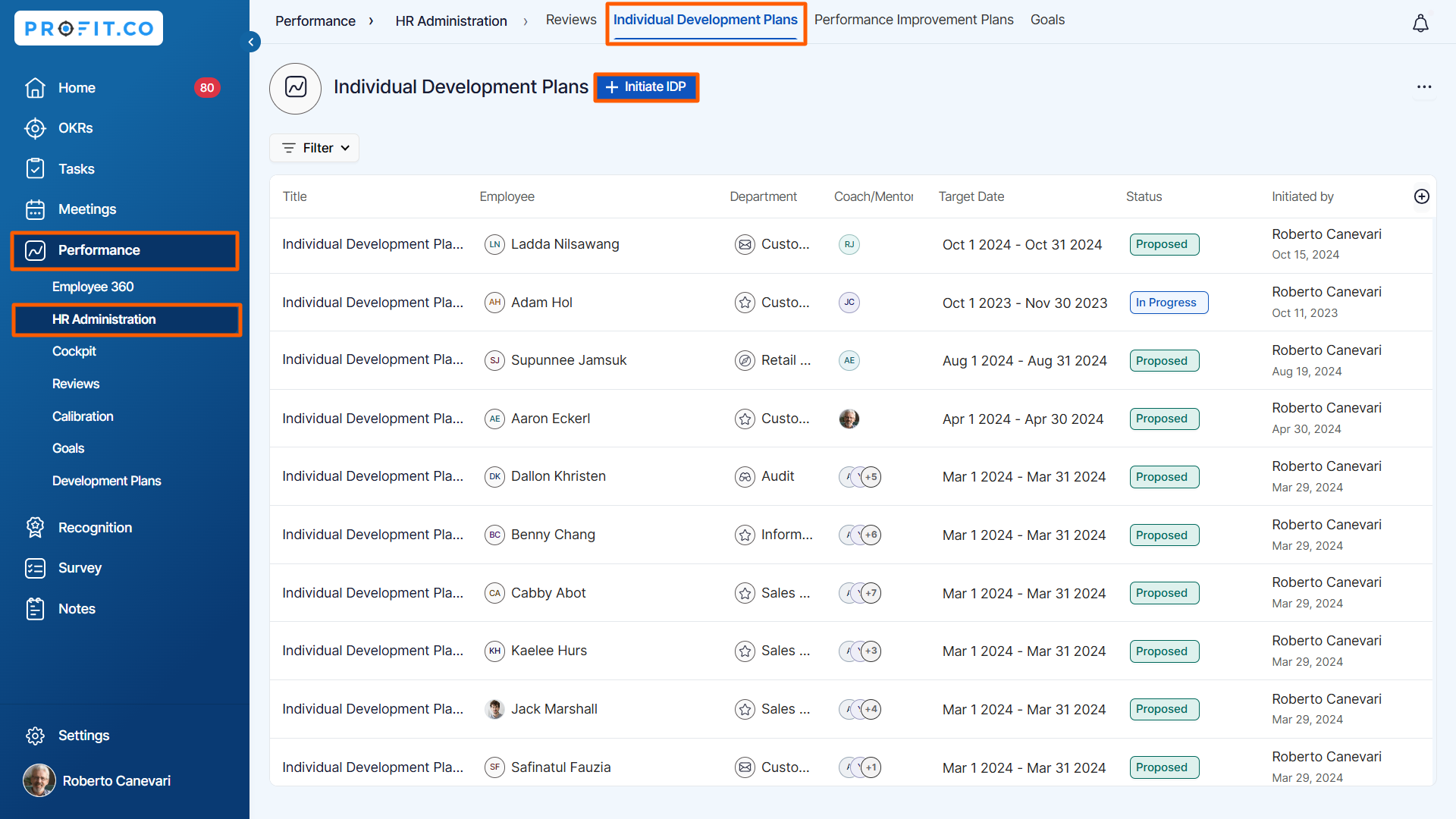Open Goals in the sidebar submenu

[68, 448]
